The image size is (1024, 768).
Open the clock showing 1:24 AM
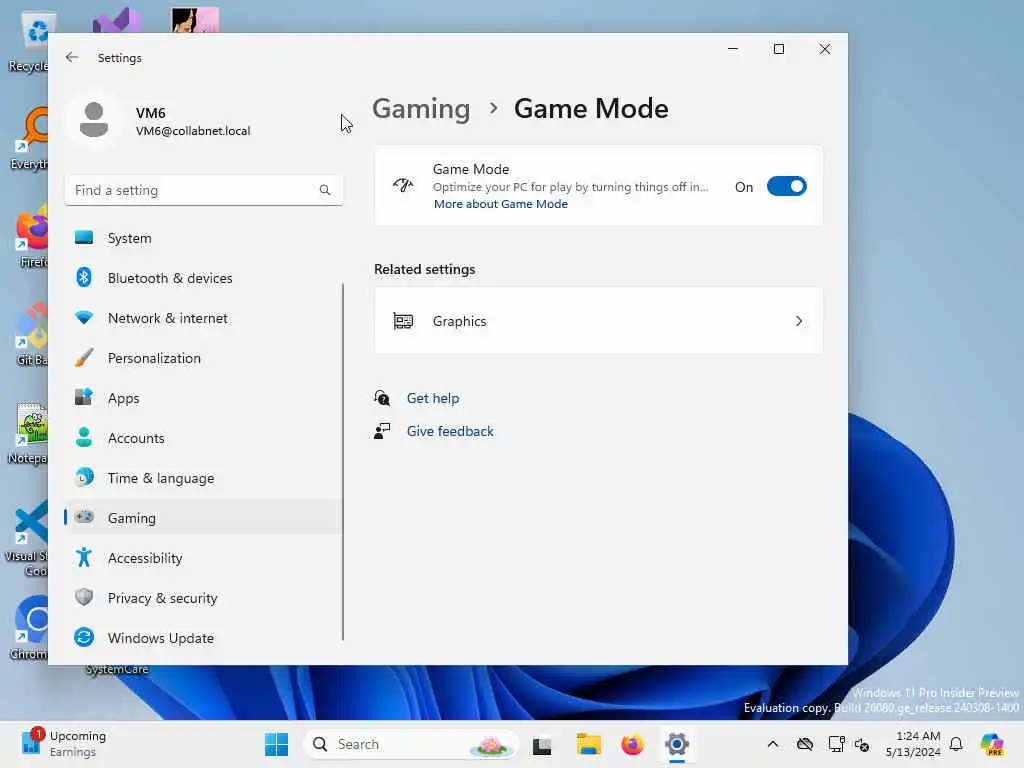pyautogui.click(x=912, y=744)
